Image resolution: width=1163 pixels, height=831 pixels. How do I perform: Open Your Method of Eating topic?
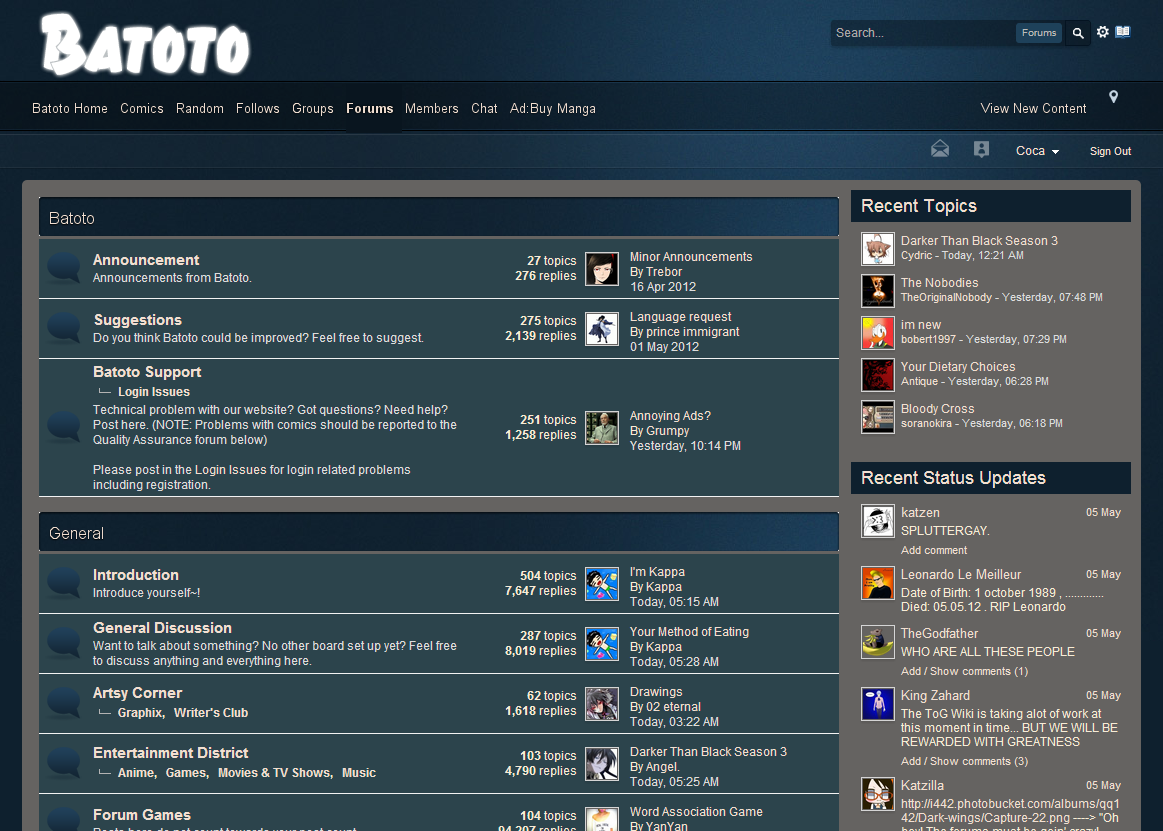click(689, 631)
